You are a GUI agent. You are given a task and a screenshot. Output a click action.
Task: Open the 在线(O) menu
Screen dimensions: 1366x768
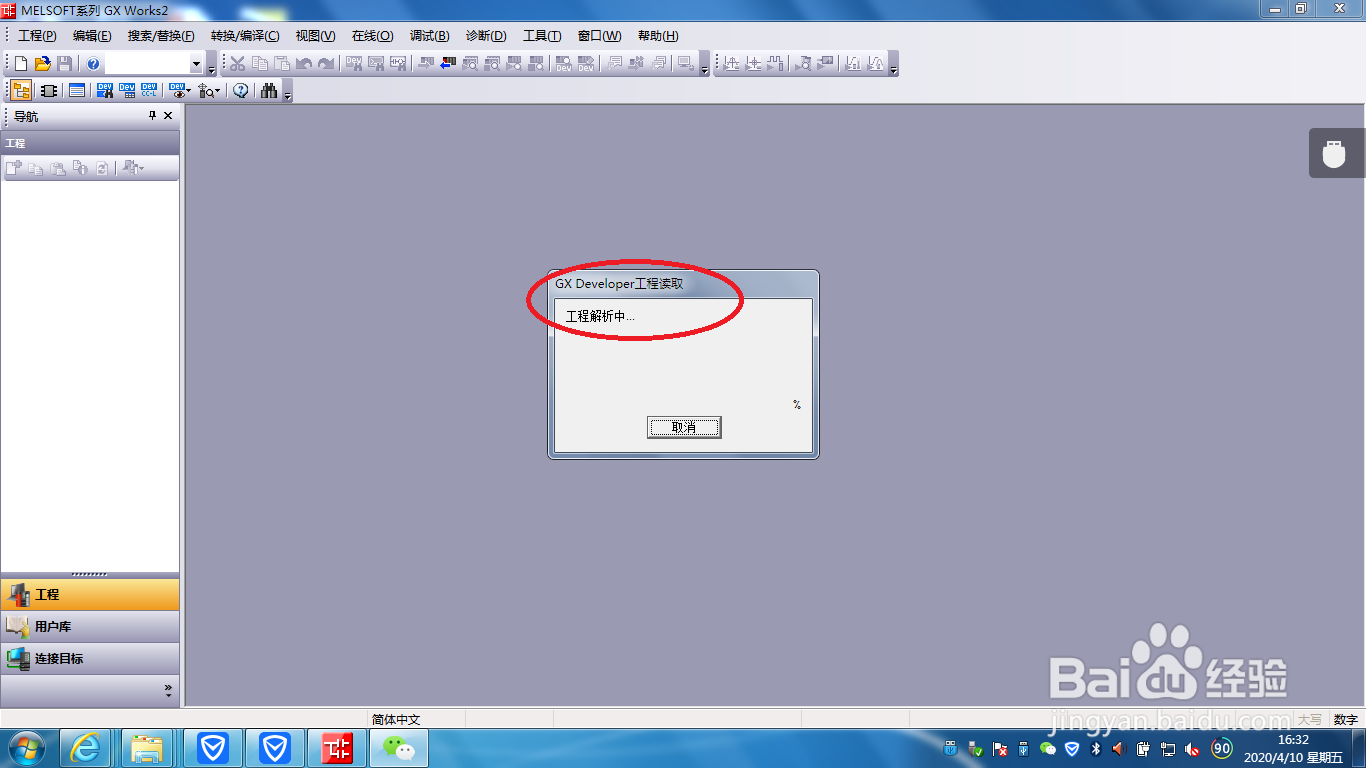click(372, 36)
